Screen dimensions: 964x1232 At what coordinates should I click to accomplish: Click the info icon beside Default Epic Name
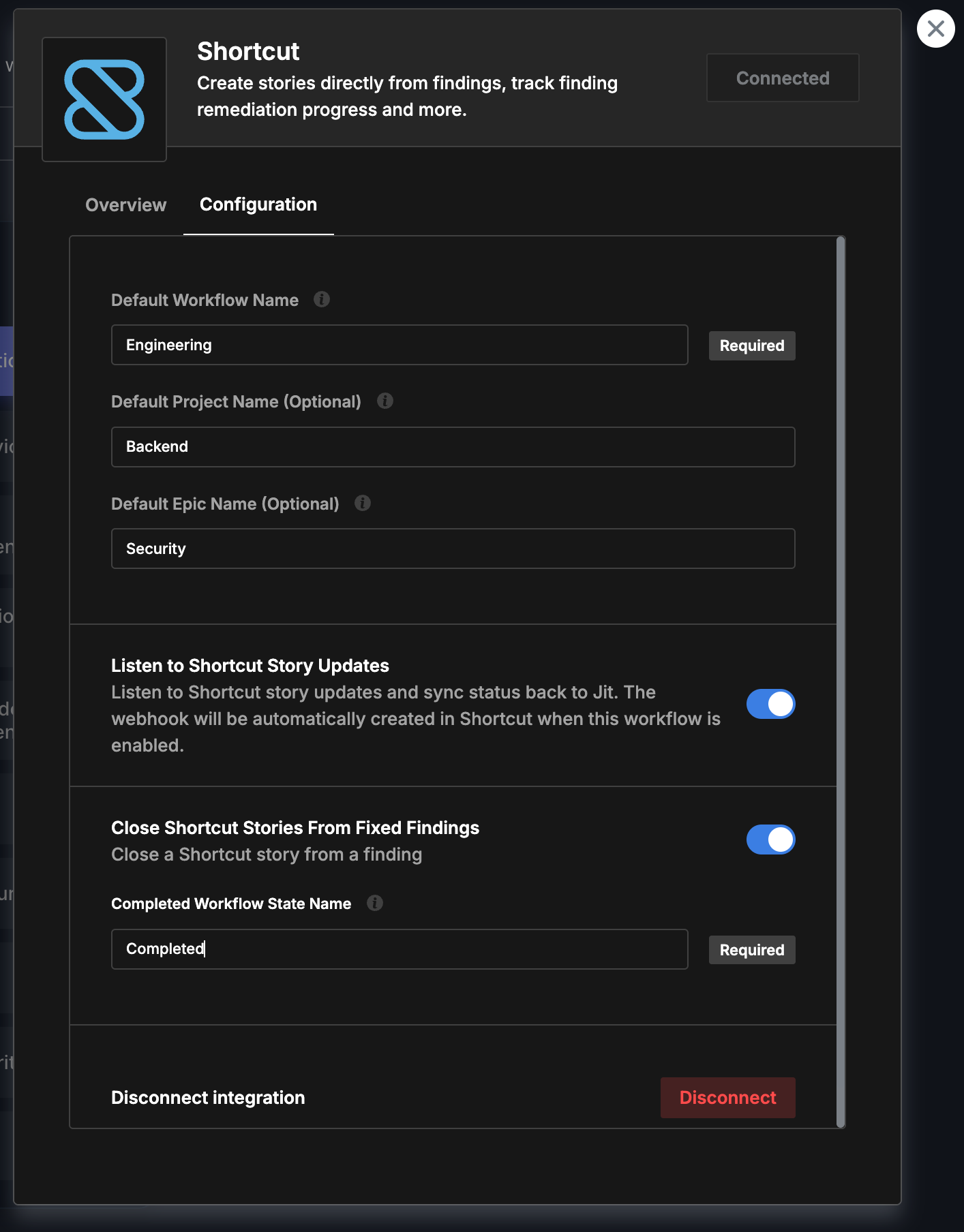tap(363, 503)
